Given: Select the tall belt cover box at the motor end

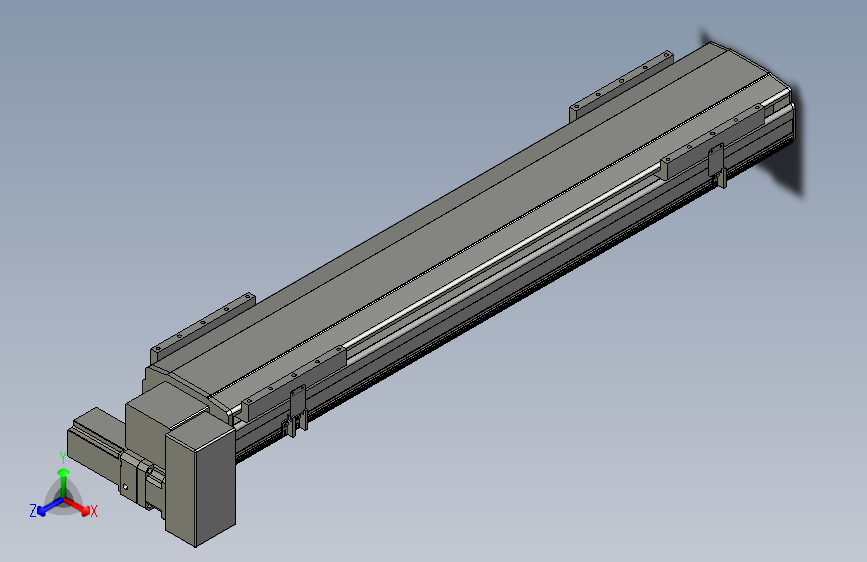Looking at the screenshot, I should pyautogui.click(x=200, y=480).
